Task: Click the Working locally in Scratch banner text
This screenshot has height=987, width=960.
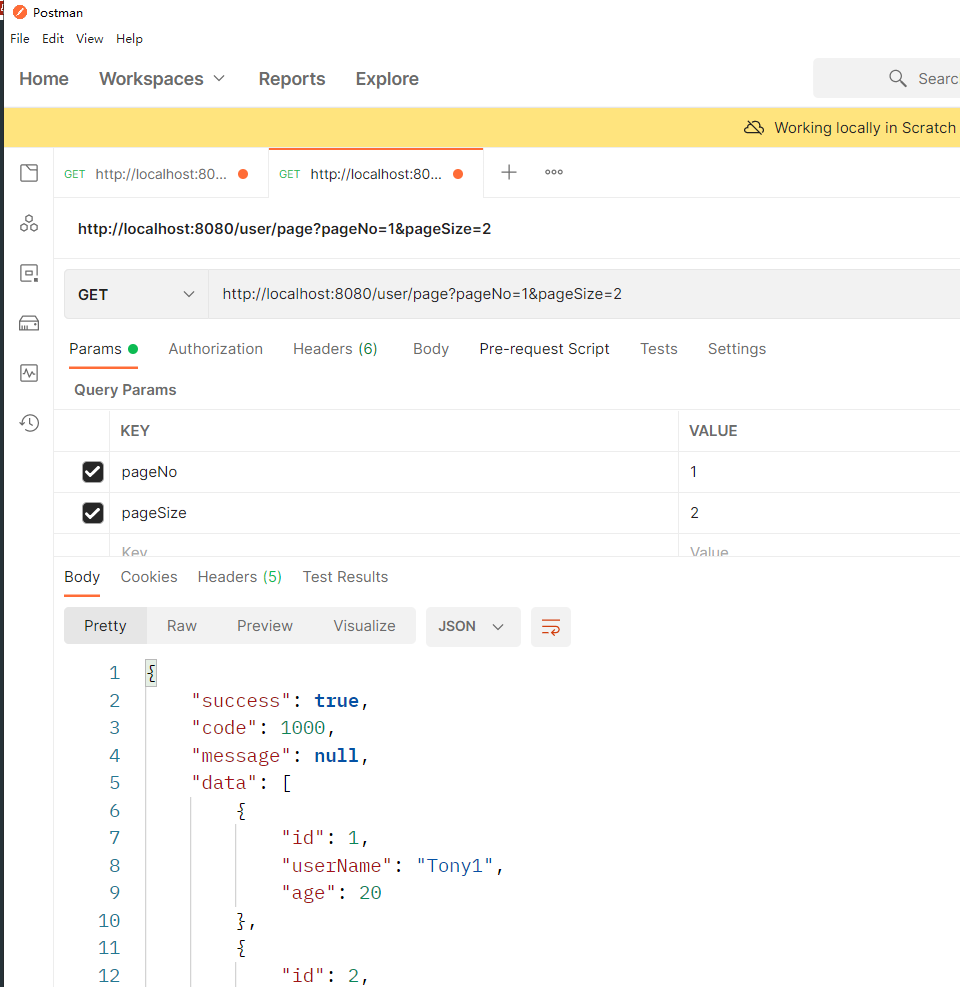Action: pos(865,128)
